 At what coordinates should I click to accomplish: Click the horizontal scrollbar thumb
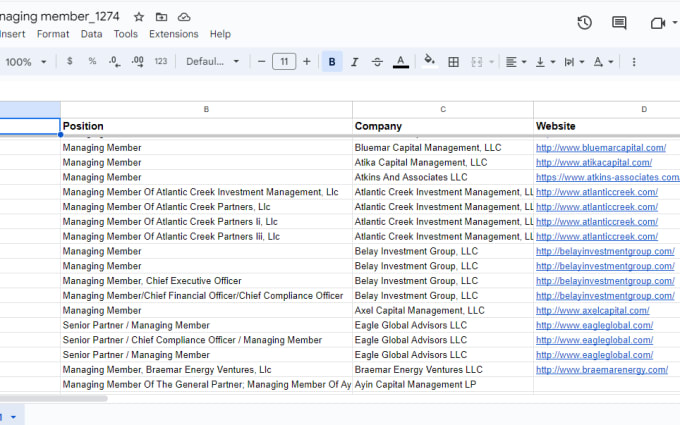(54, 398)
